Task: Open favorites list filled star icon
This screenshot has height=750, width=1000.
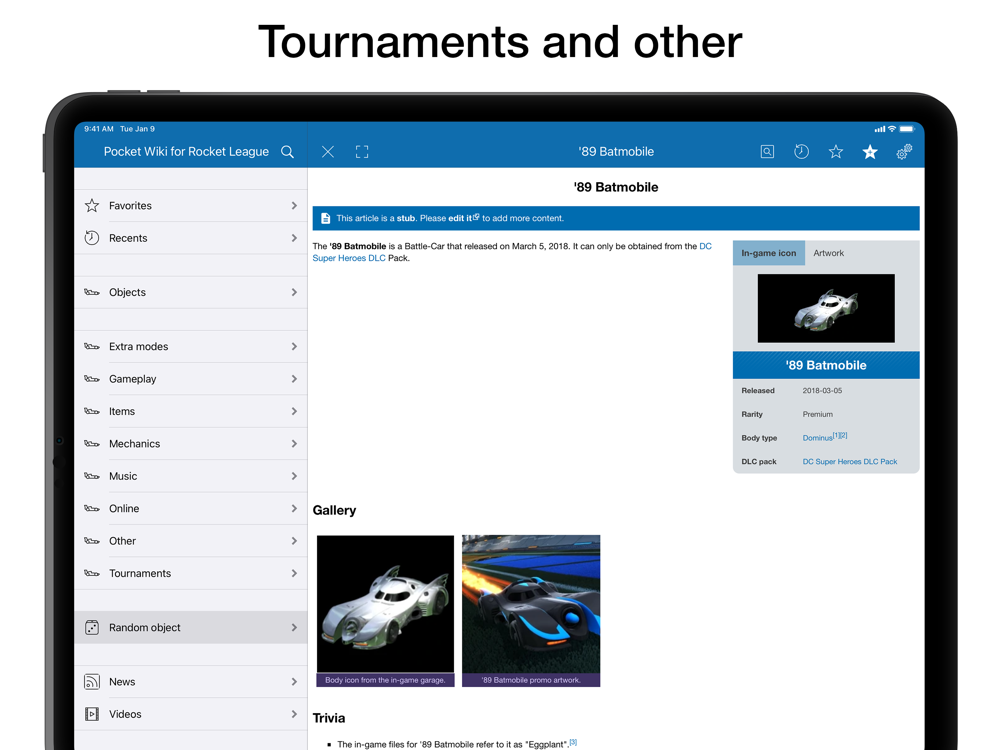Action: [x=870, y=152]
